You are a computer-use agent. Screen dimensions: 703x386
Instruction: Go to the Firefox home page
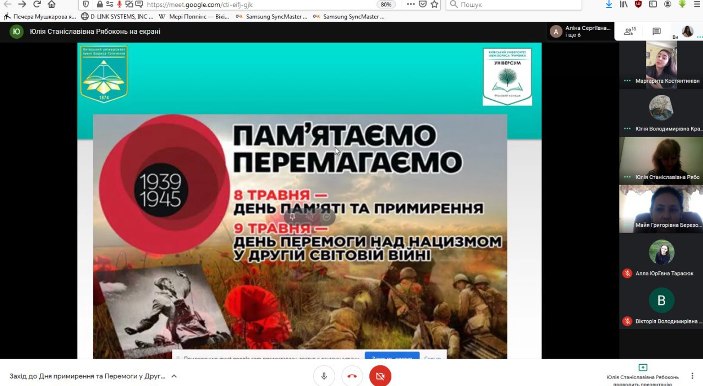click(52, 4)
